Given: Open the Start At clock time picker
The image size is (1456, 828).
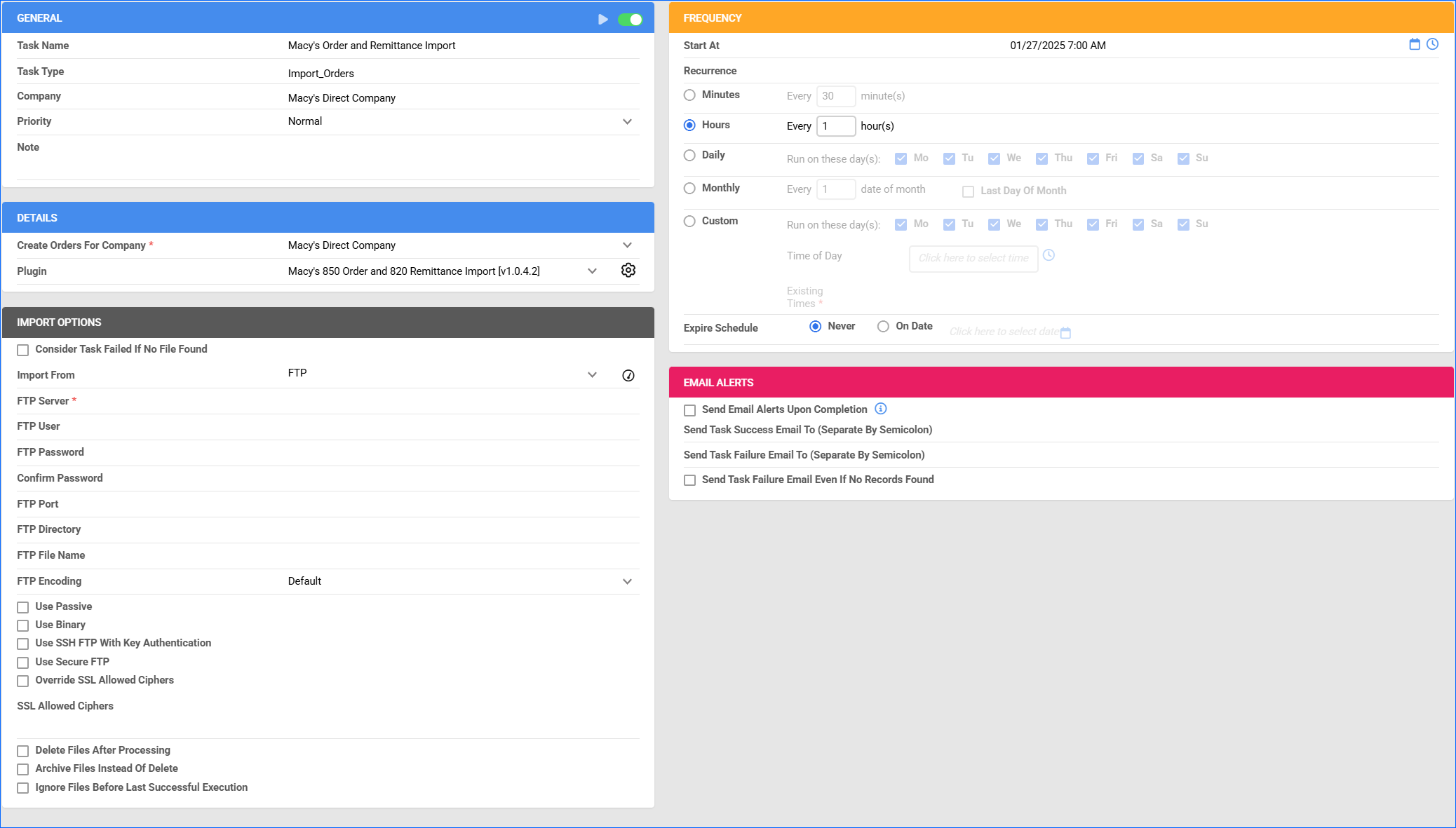Looking at the screenshot, I should coord(1432,44).
